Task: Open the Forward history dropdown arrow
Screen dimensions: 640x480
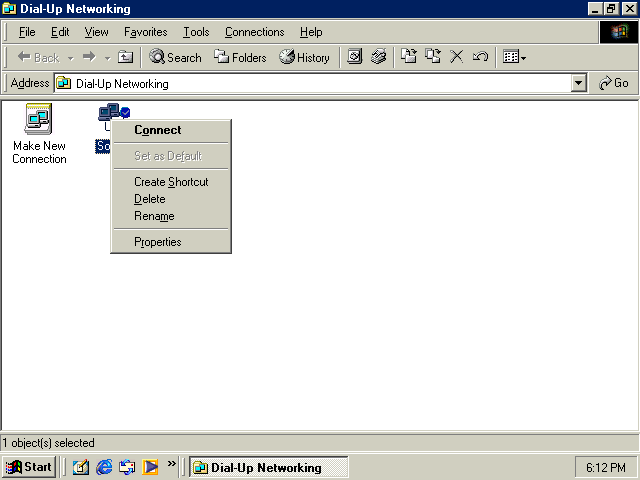Action: tap(107, 58)
